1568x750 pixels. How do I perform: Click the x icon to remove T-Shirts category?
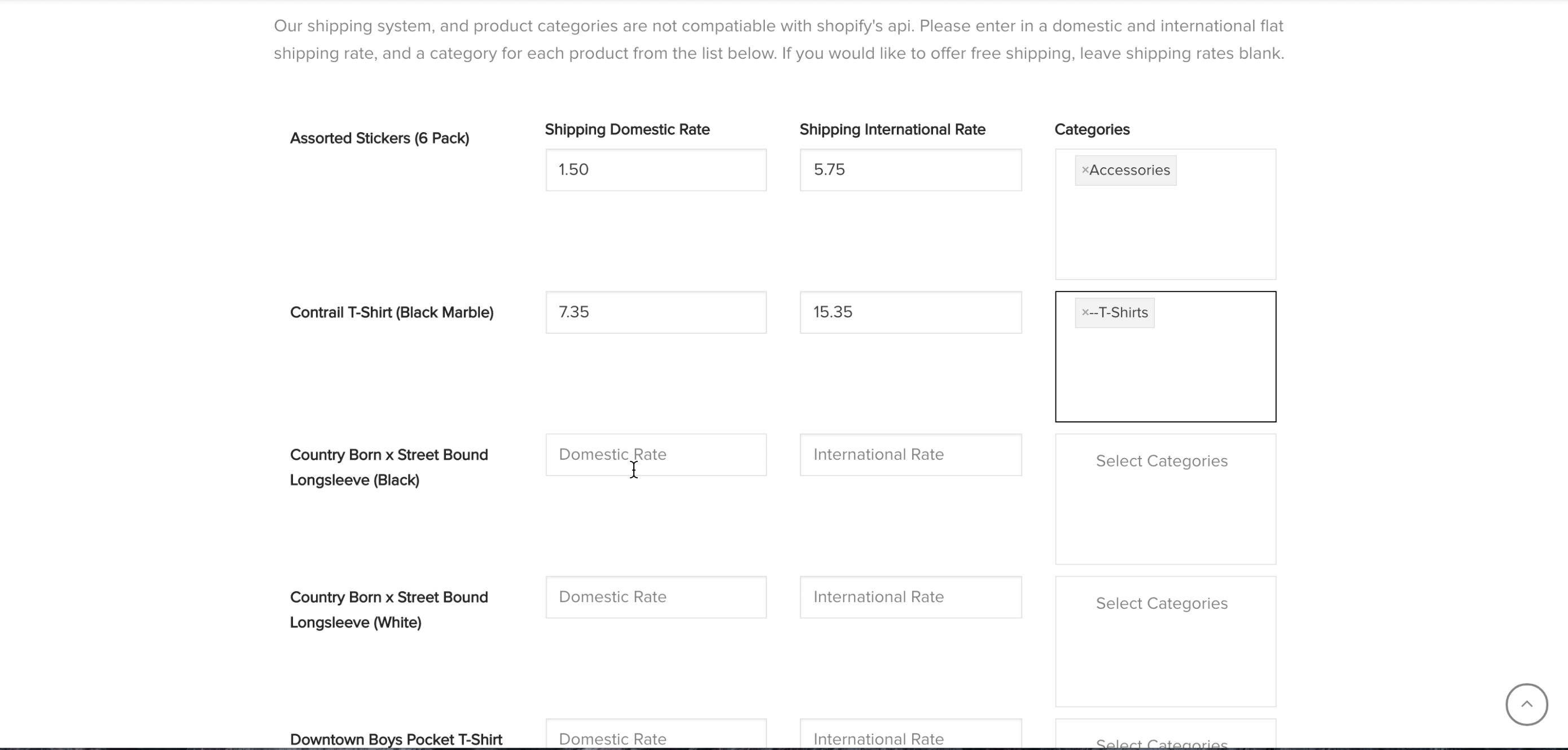(x=1085, y=312)
